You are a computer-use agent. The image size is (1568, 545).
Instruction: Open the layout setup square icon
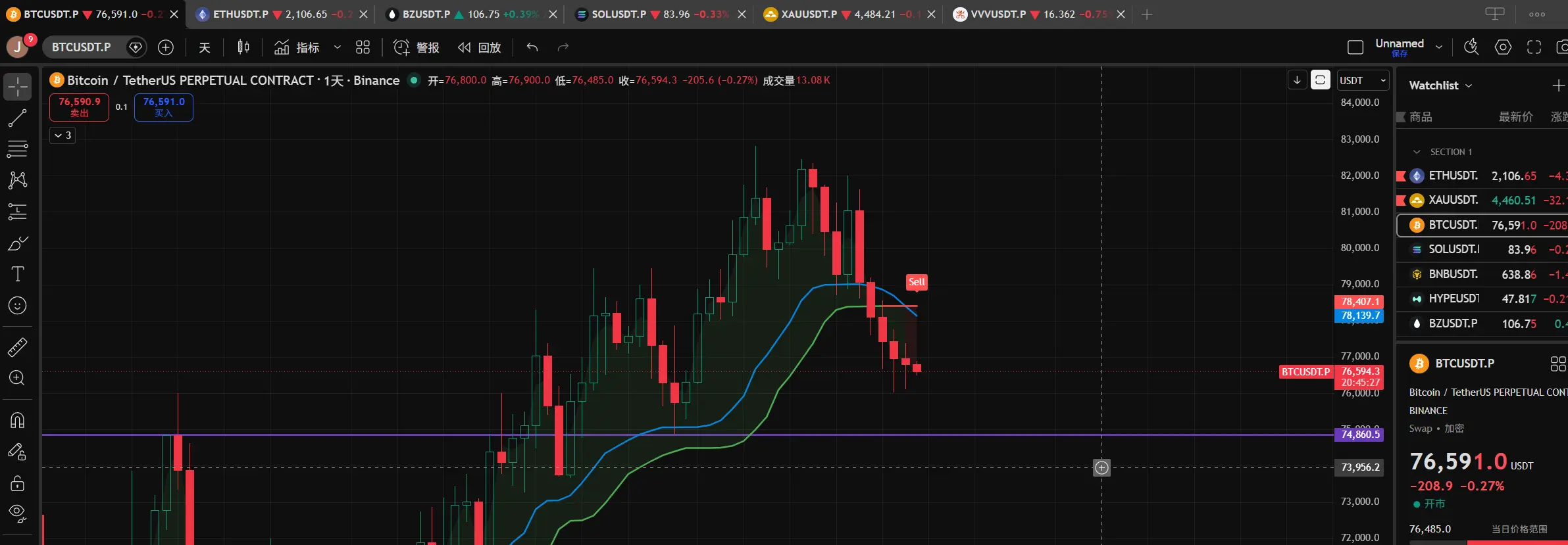tap(1355, 47)
